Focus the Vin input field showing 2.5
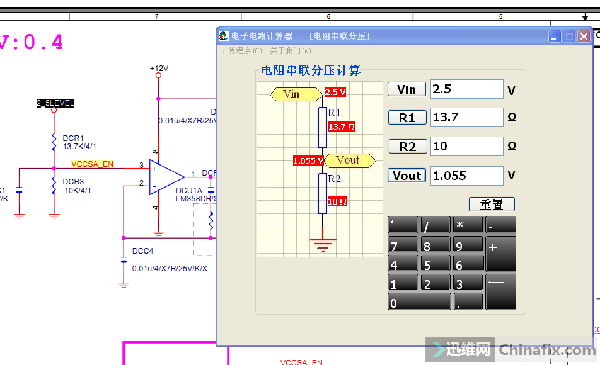Screen dimensions: 600x365 click(x=466, y=89)
